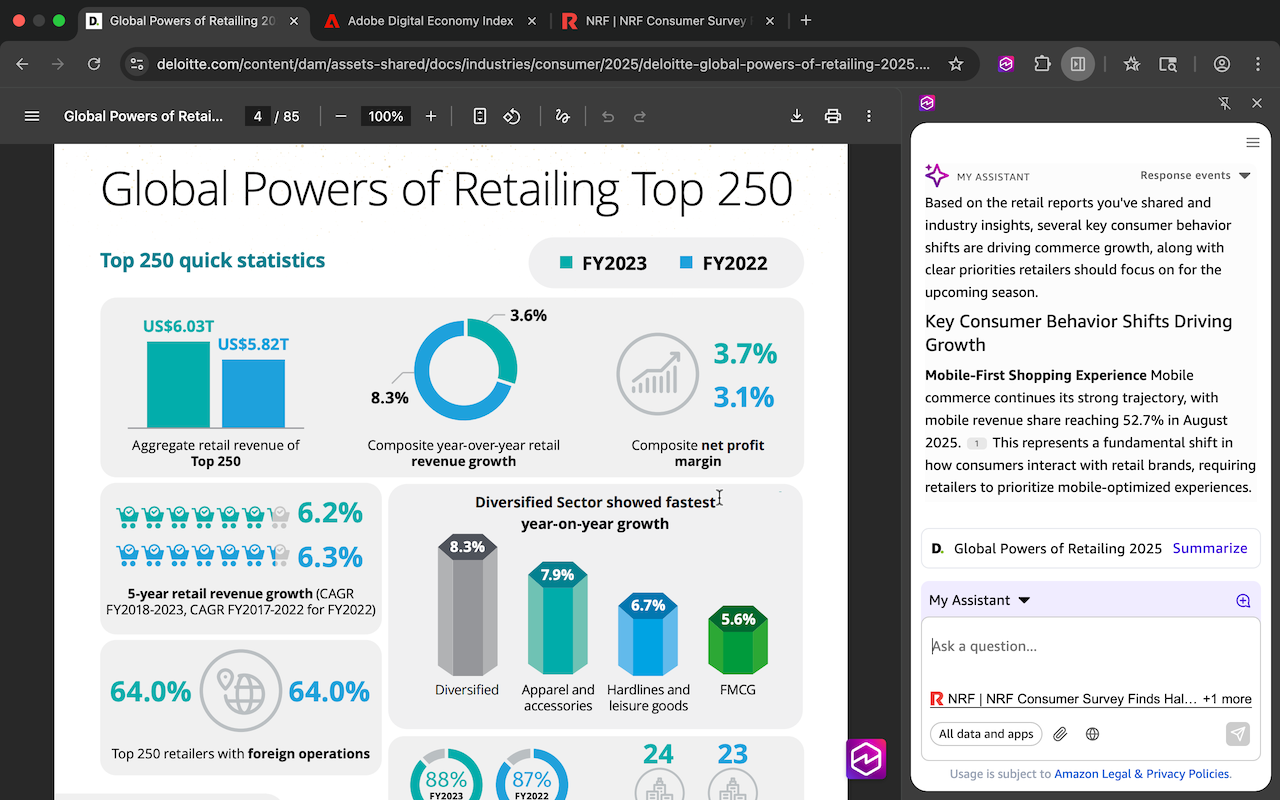1280x800 pixels.
Task: Open Amazon Legal & Privacy Policies link
Action: click(x=1142, y=774)
